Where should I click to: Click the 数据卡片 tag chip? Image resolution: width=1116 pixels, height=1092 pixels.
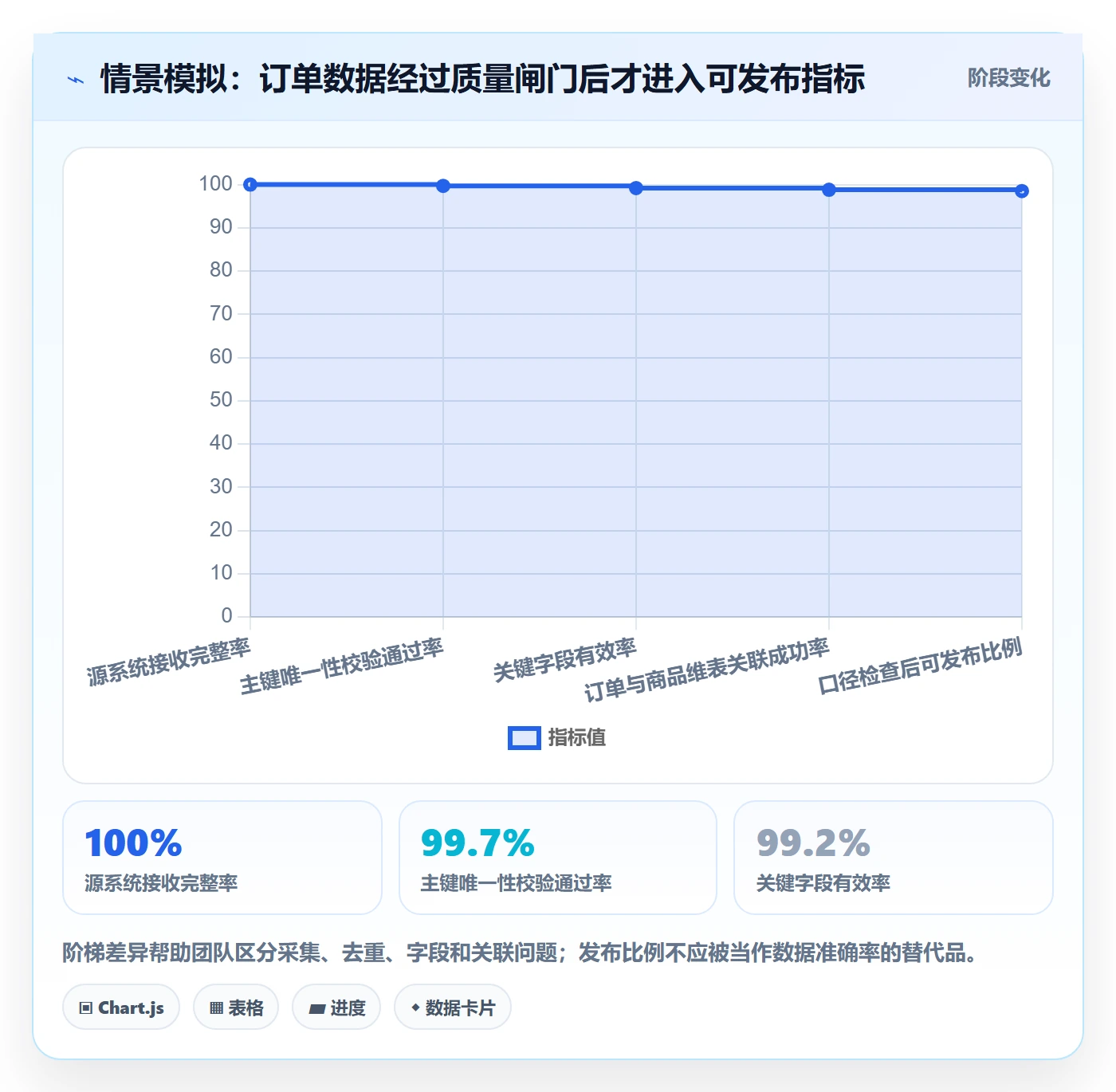click(x=453, y=1008)
